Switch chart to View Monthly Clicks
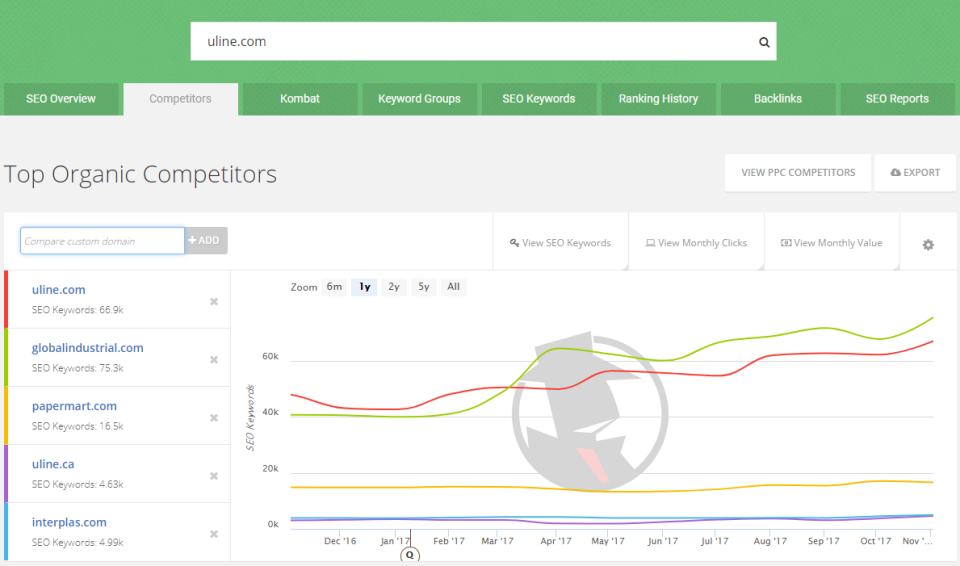960x566 pixels. coord(696,243)
